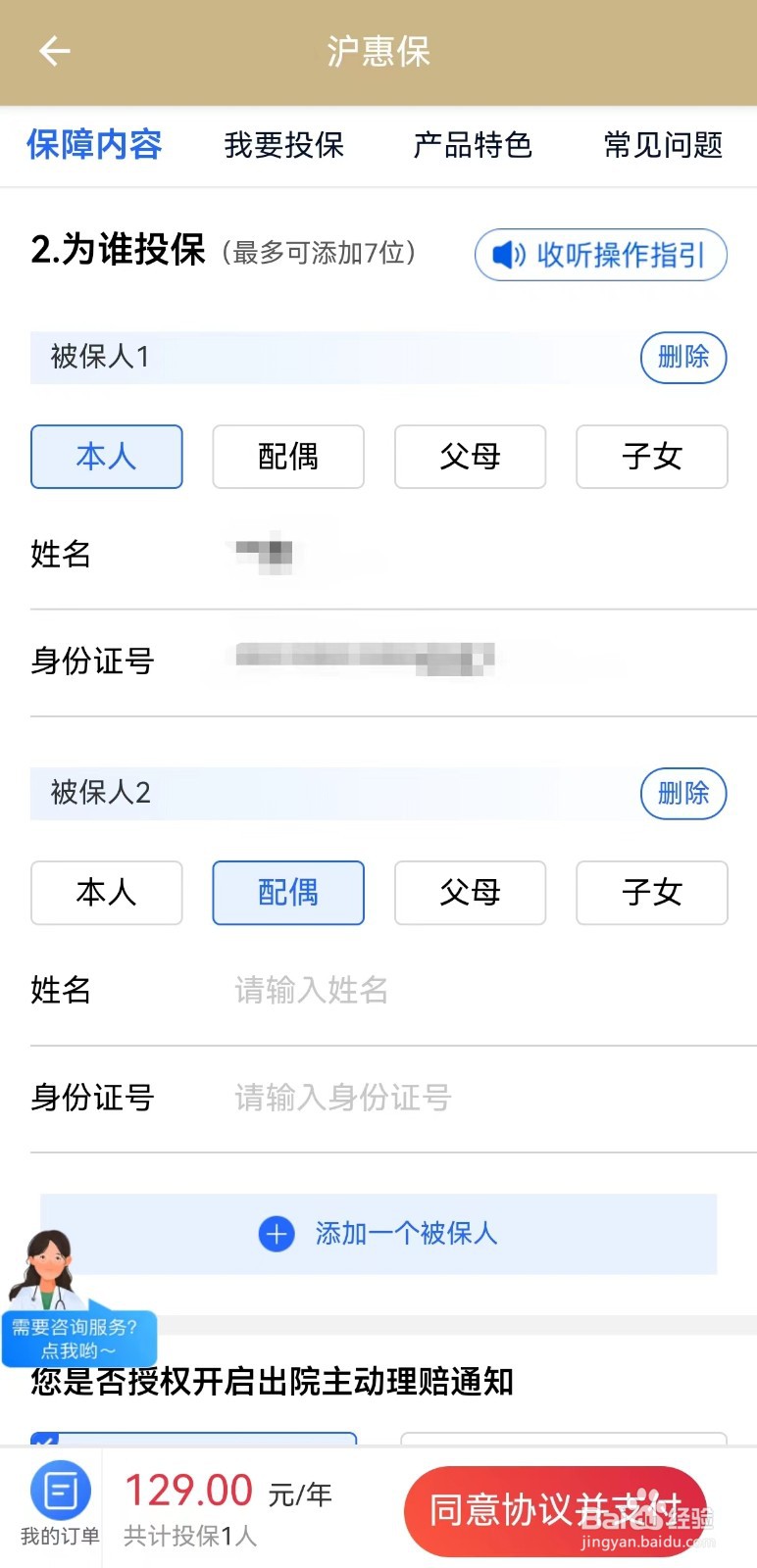Tap the blue plus icon to add insured
Image resolution: width=757 pixels, height=1568 pixels.
click(277, 1234)
